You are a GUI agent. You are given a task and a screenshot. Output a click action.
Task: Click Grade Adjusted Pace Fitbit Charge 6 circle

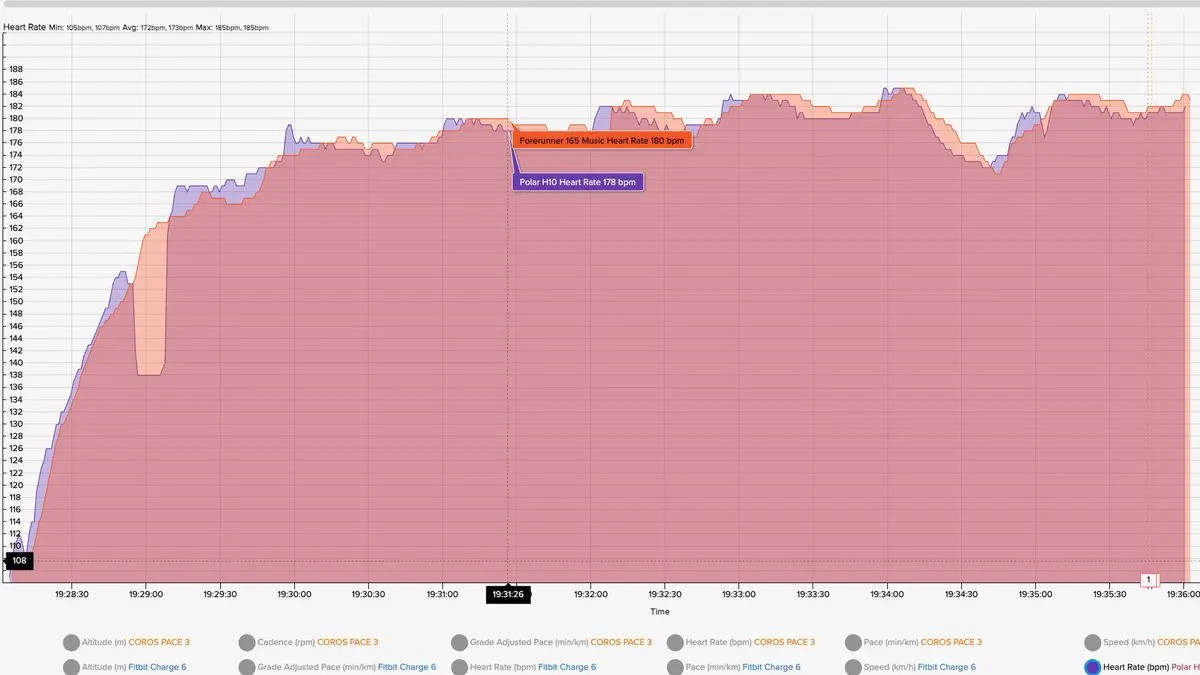[248, 667]
